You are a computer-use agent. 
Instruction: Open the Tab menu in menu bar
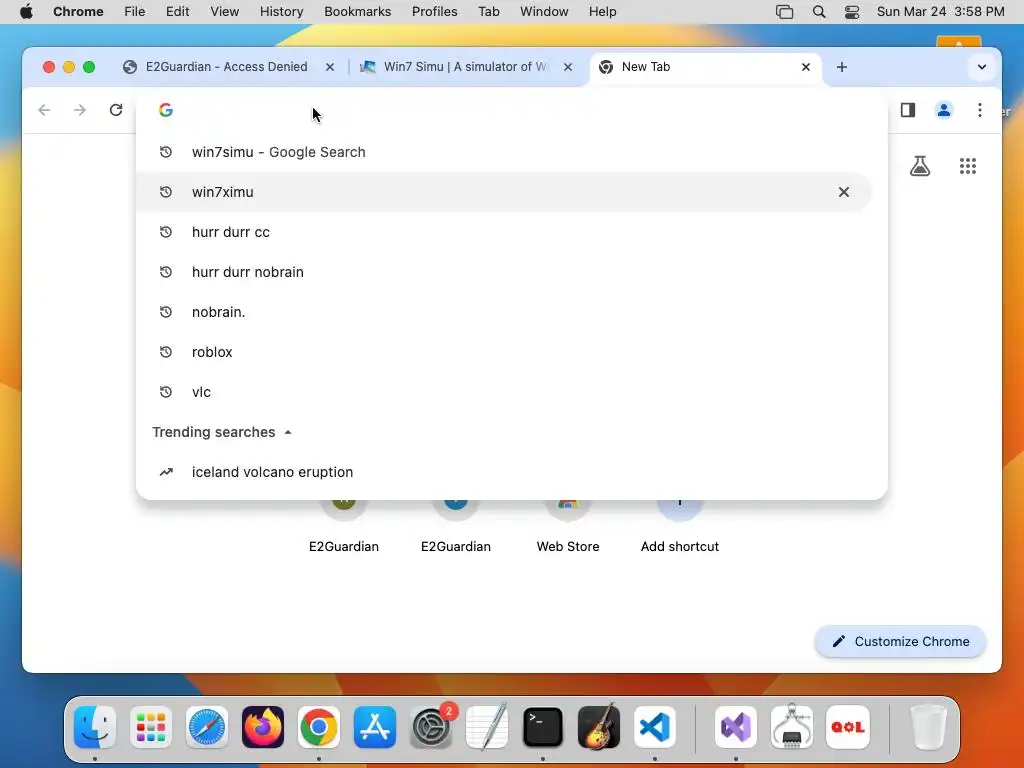click(x=488, y=12)
